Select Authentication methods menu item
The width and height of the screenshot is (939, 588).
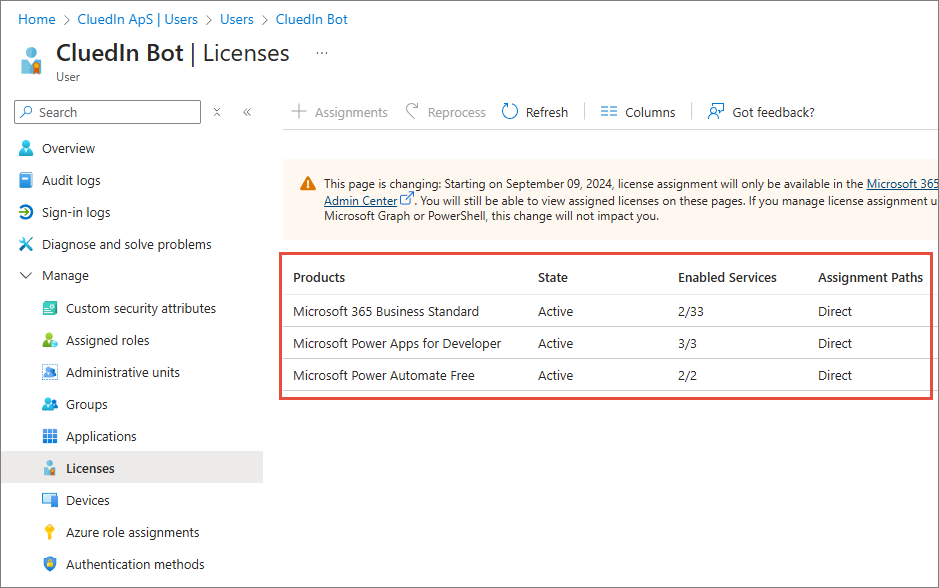point(135,564)
